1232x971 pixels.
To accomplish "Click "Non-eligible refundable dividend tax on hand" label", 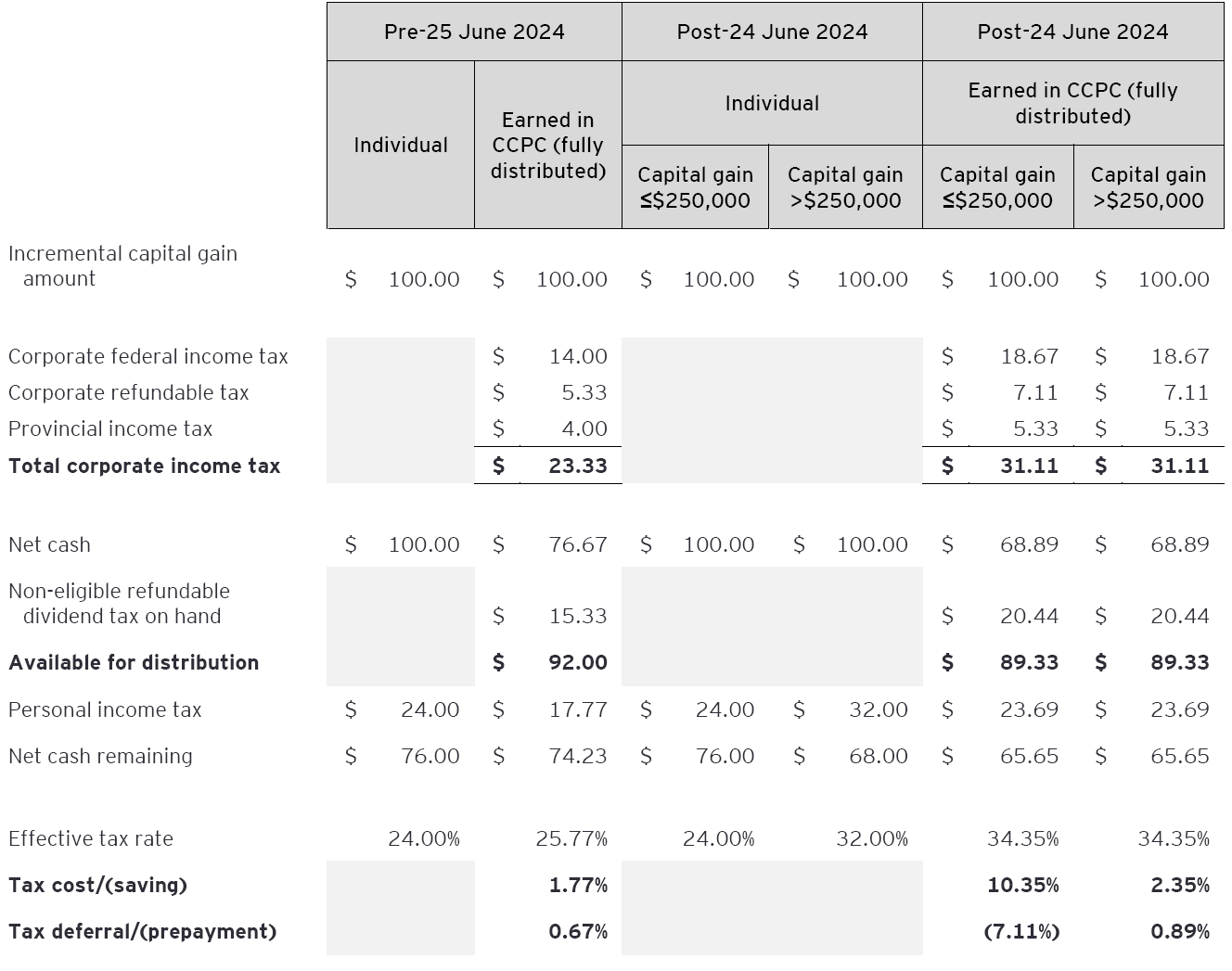I will point(119,604).
